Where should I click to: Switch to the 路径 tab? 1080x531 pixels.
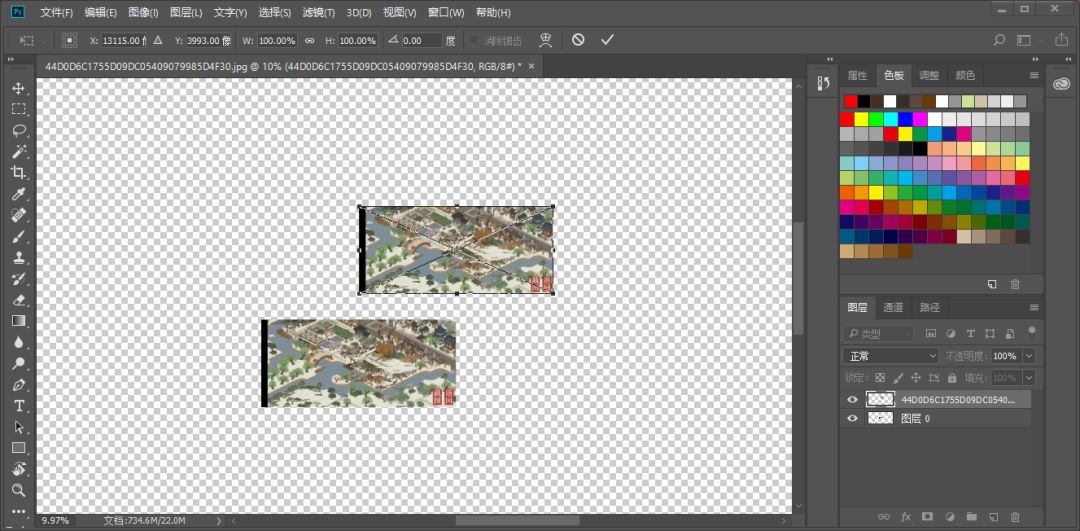tap(929, 307)
